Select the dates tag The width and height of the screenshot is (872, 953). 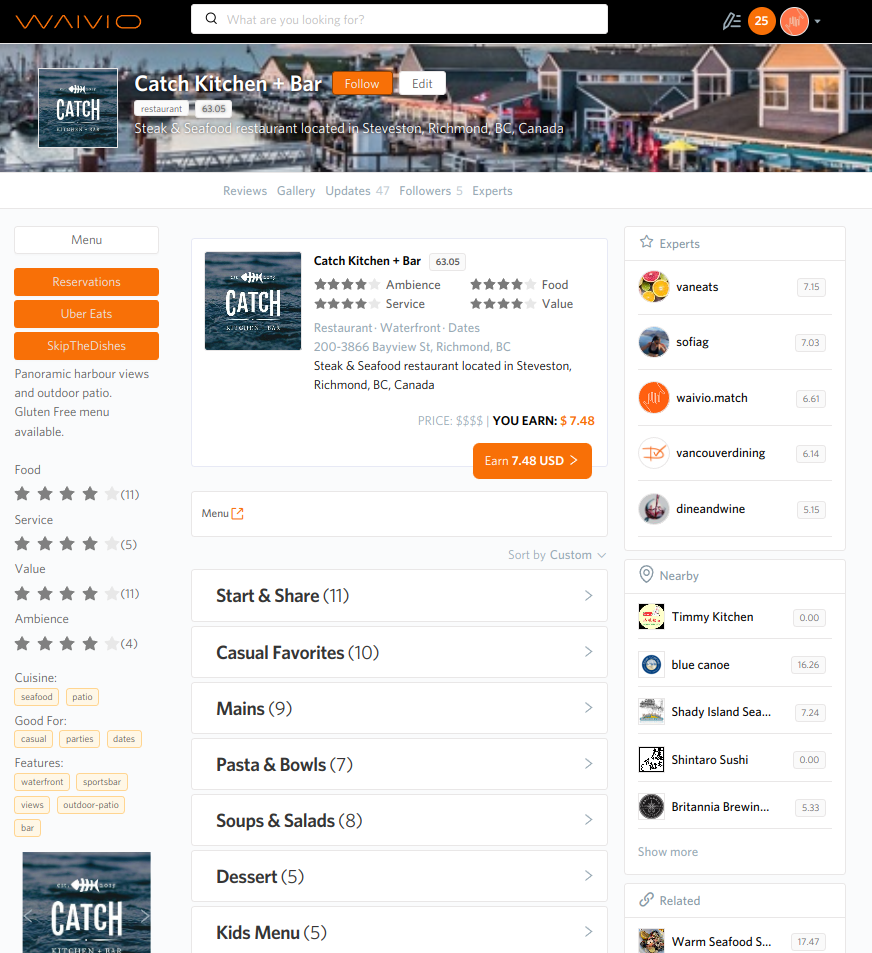coord(124,739)
